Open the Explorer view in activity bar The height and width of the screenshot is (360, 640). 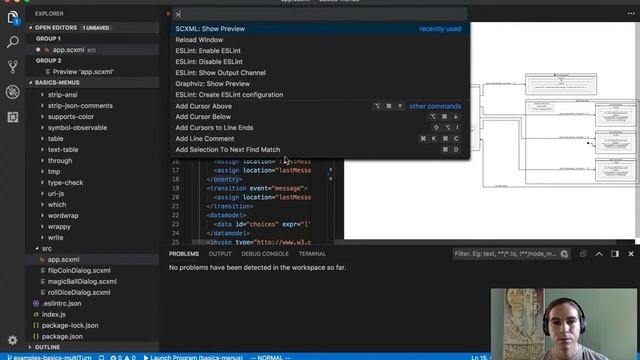pyautogui.click(x=13, y=18)
